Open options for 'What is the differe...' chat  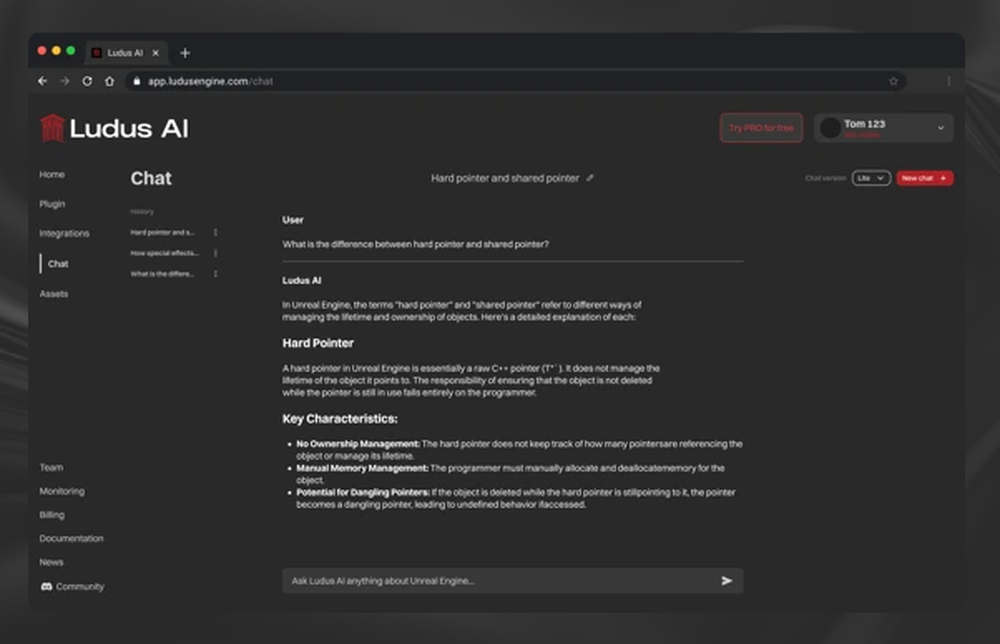pos(216,274)
